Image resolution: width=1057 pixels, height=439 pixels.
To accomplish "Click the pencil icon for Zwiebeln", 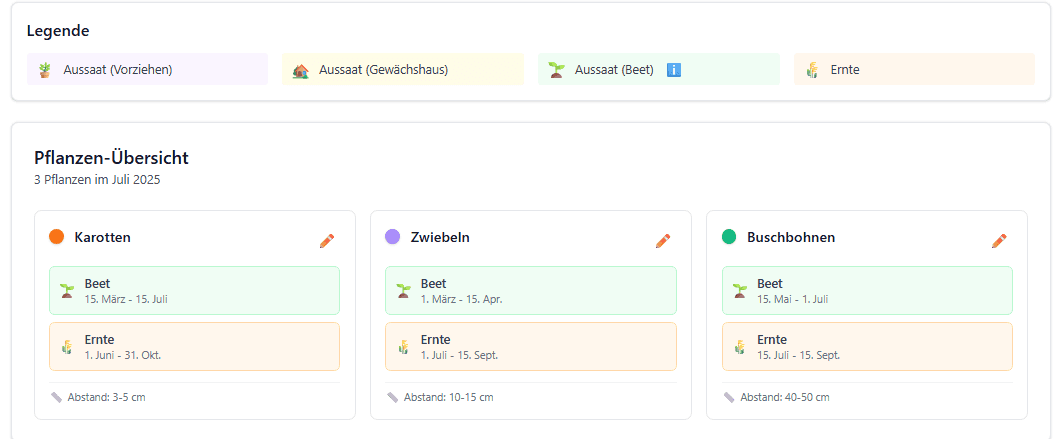I will click(x=663, y=240).
